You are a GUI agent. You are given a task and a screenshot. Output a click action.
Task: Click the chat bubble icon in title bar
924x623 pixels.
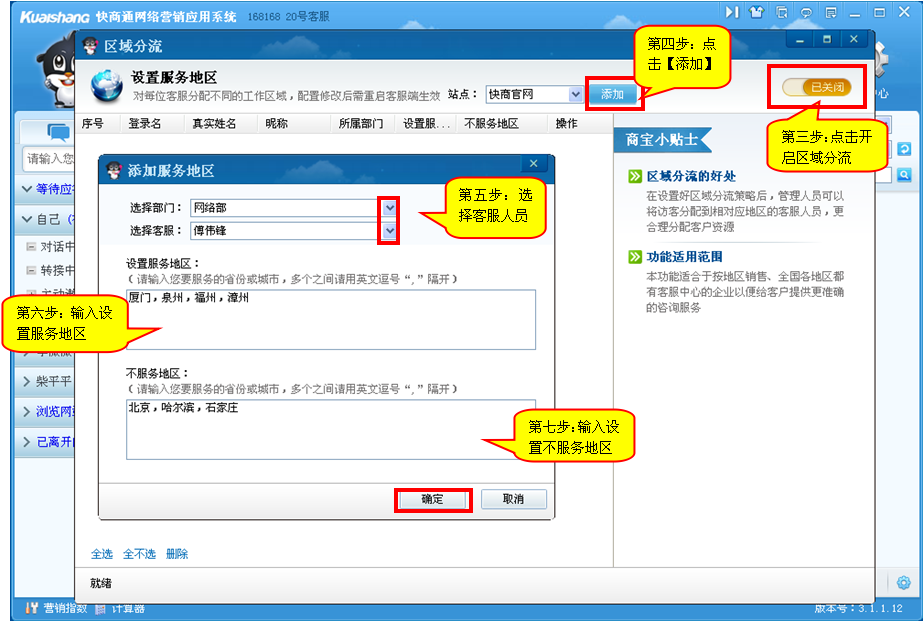(x=806, y=12)
